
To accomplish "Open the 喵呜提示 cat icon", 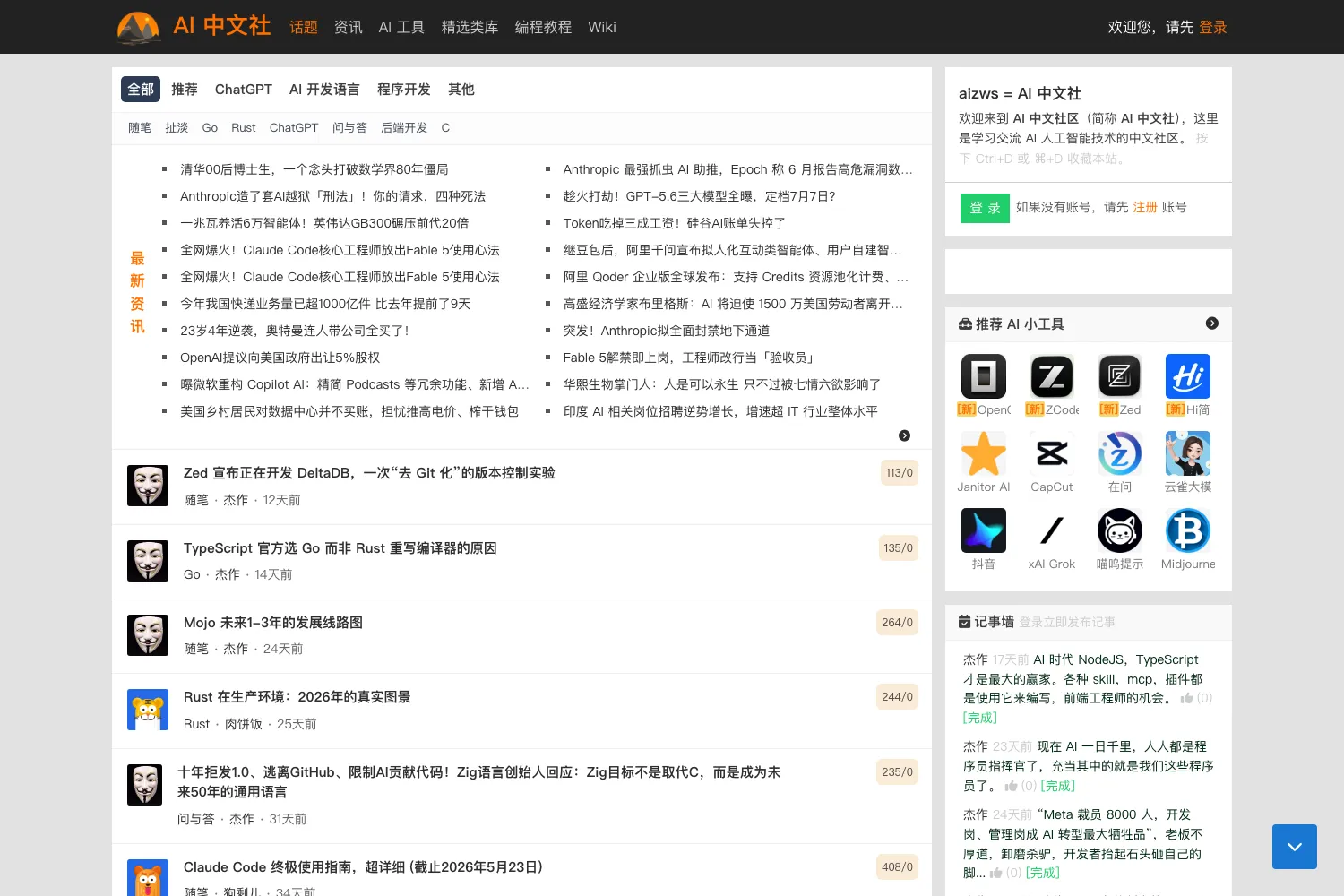I will tap(1120, 530).
